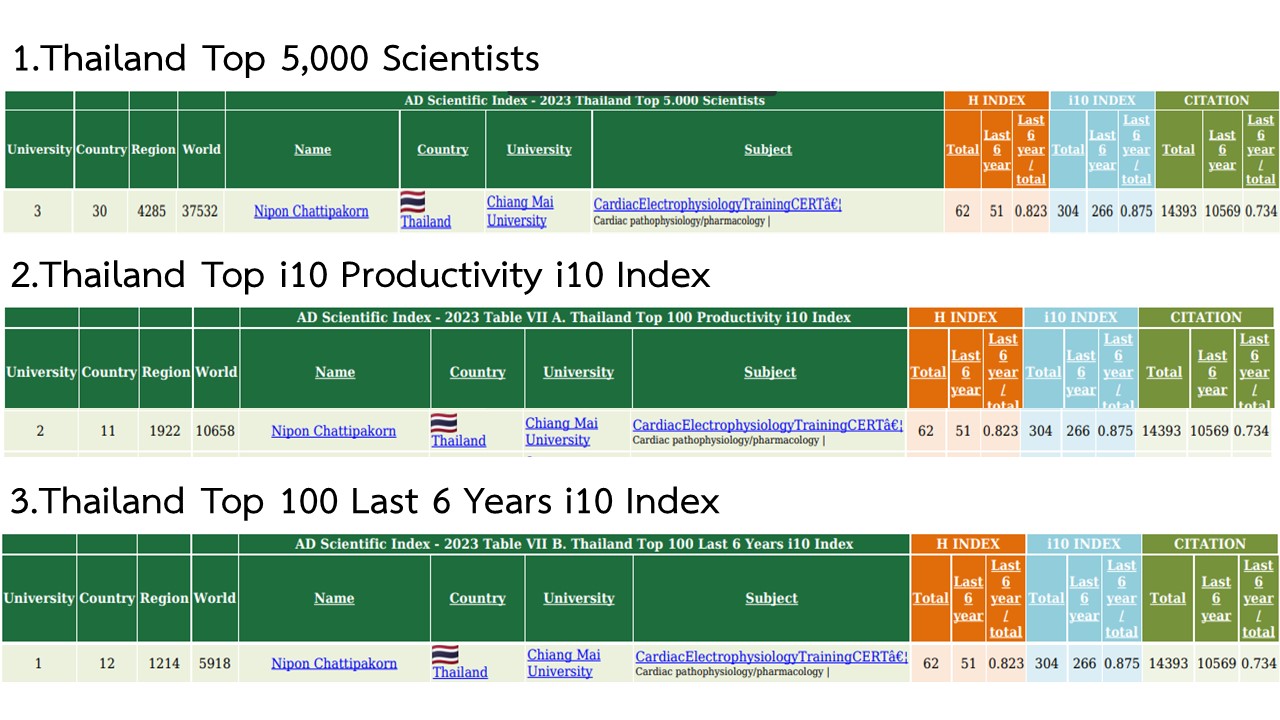The image size is (1280, 720).
Task: Open Nipon Chattipakorn link in Productivity i10 Index table
Action: click(x=334, y=431)
